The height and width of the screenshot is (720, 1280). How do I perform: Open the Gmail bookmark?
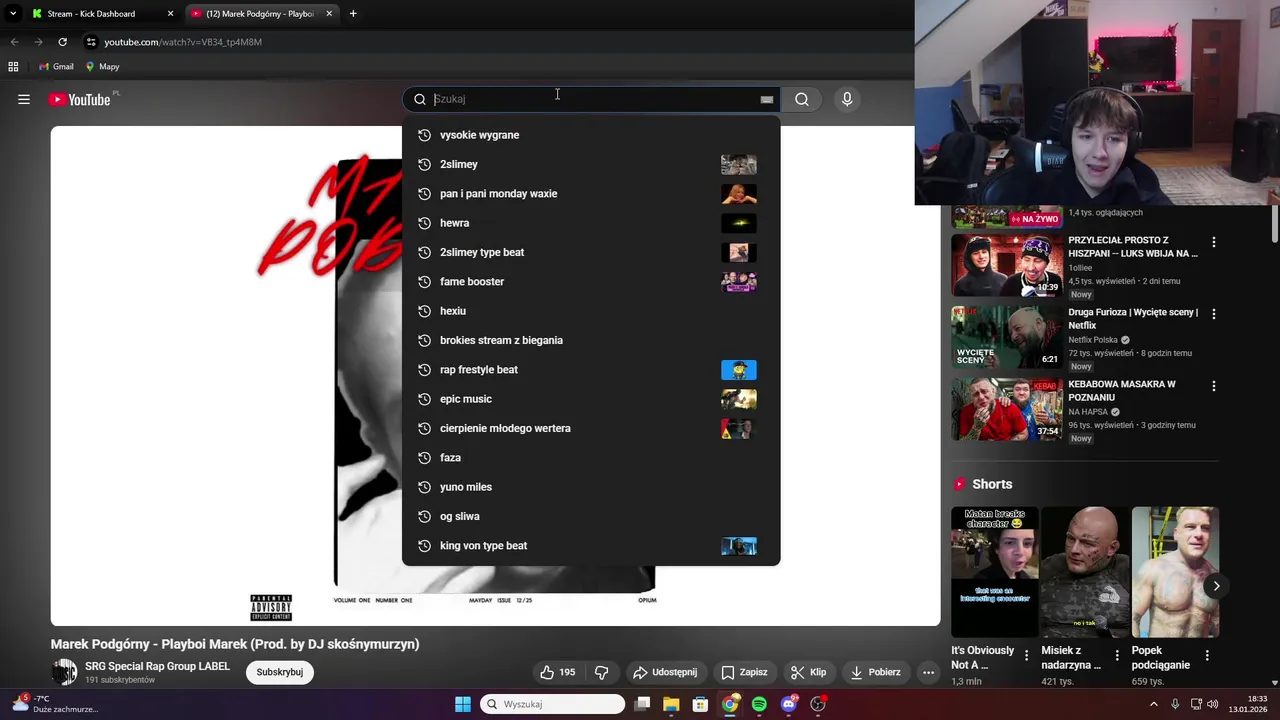pos(56,67)
